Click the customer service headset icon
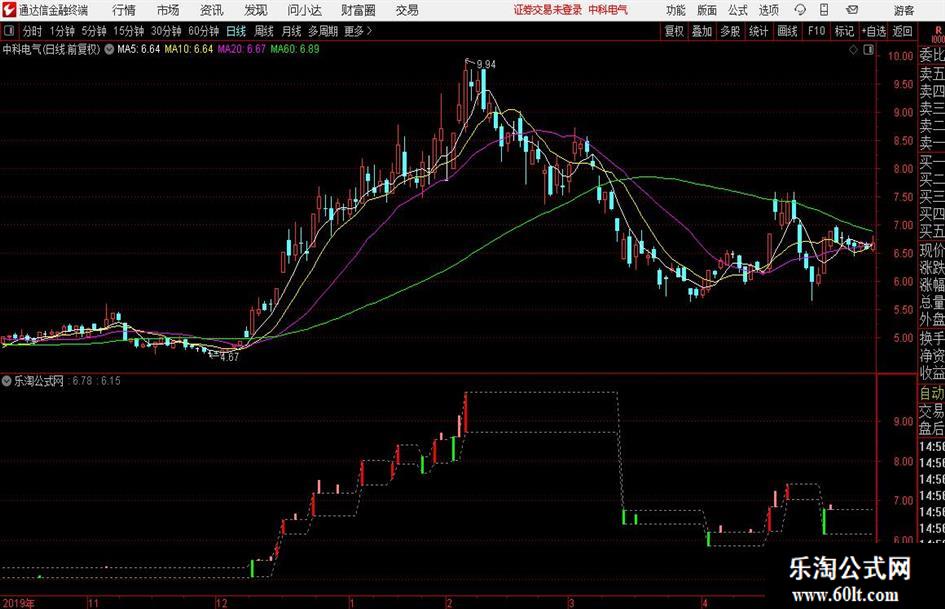This screenshot has width=945, height=609. click(800, 10)
